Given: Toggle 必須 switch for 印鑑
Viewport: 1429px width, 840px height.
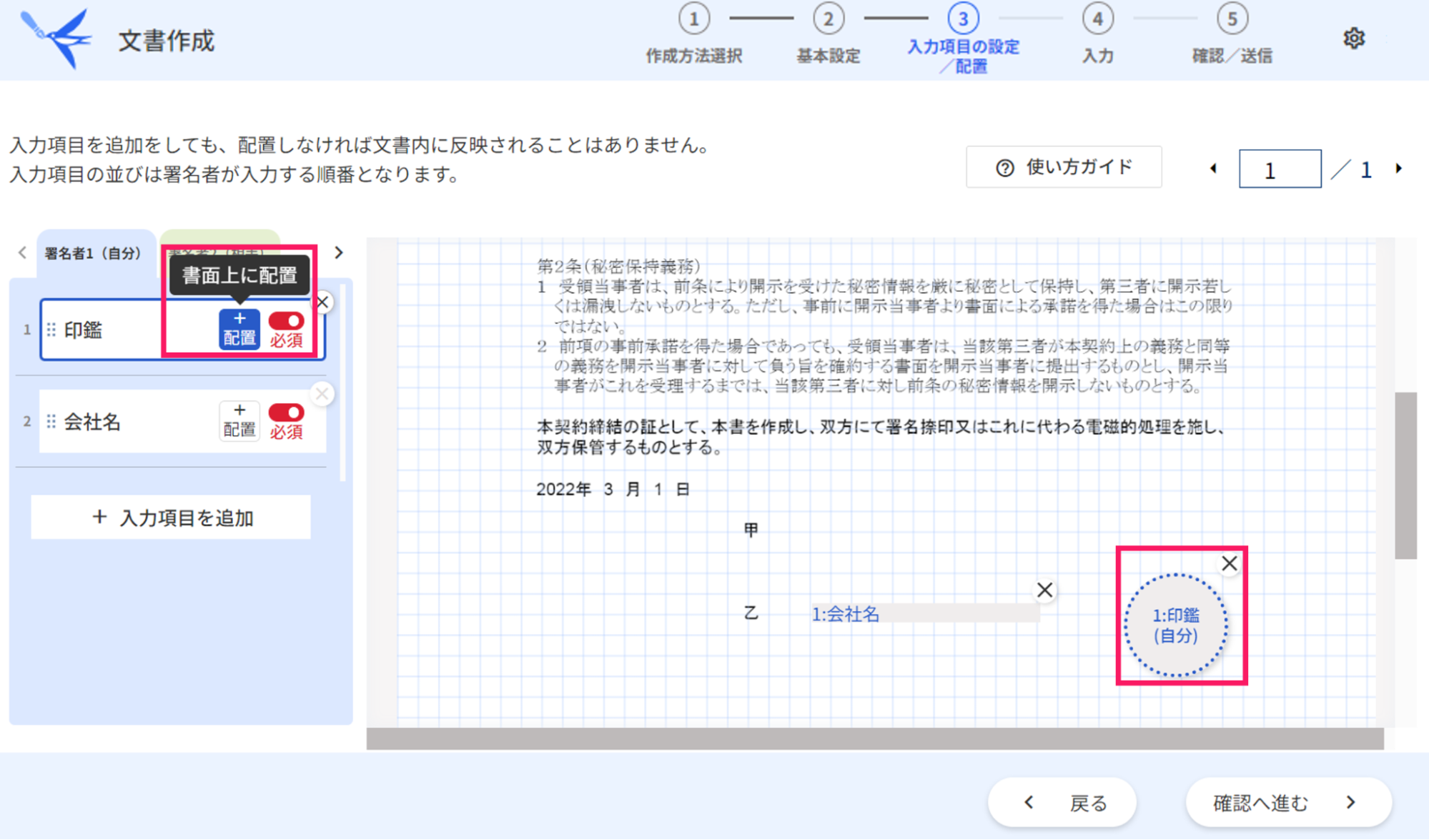Looking at the screenshot, I should (x=286, y=321).
